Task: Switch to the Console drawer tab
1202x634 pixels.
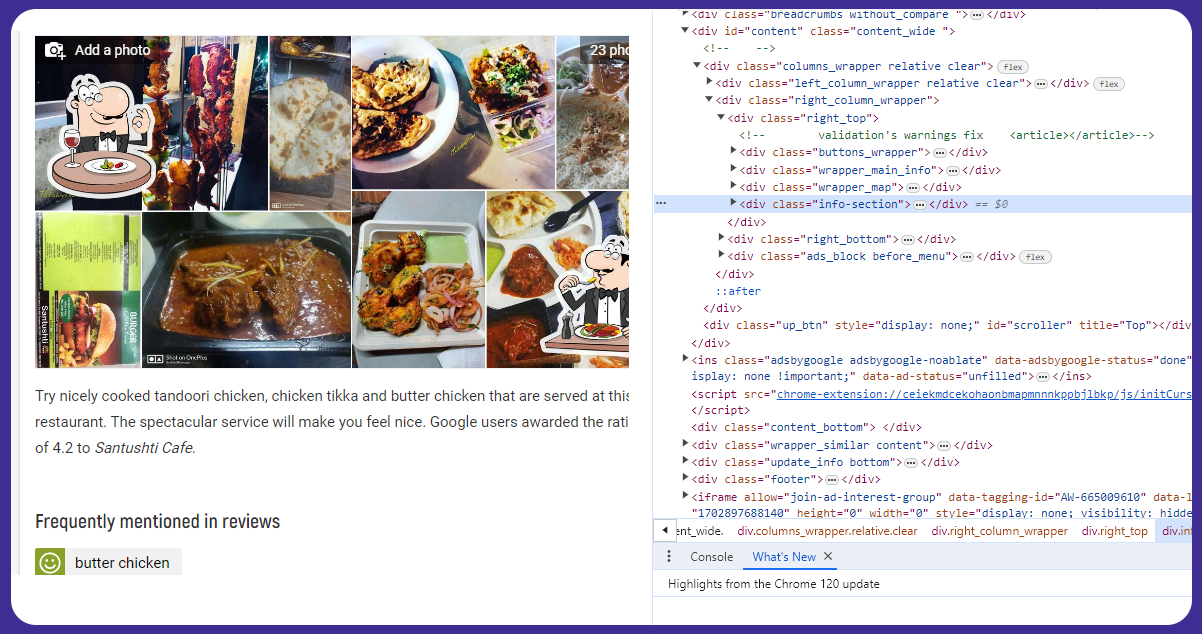Action: click(x=711, y=557)
